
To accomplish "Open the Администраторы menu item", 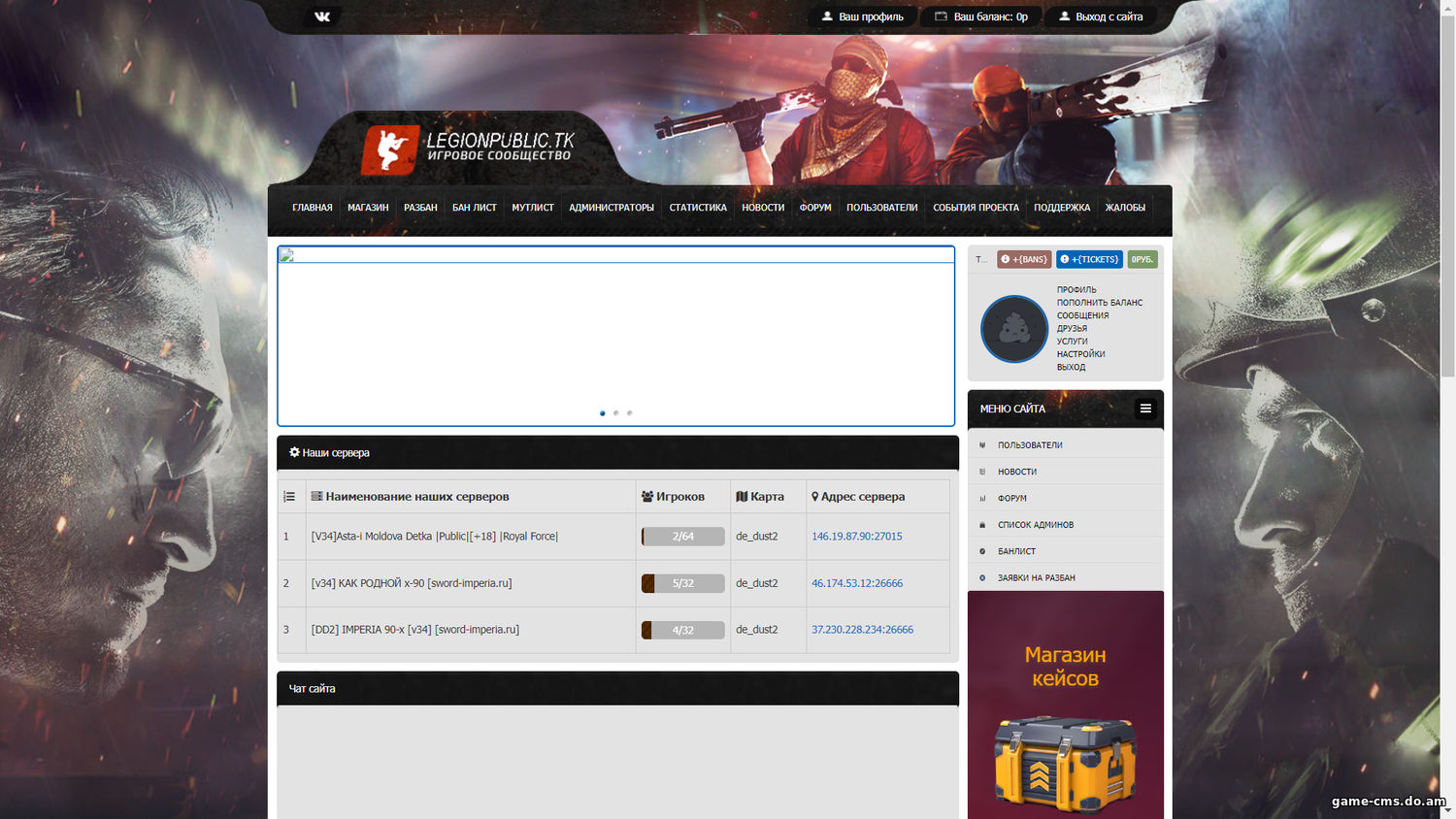I will pyautogui.click(x=612, y=208).
